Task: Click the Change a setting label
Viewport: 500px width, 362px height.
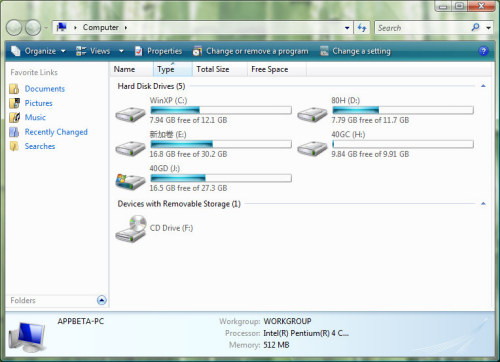Action: [x=361, y=51]
